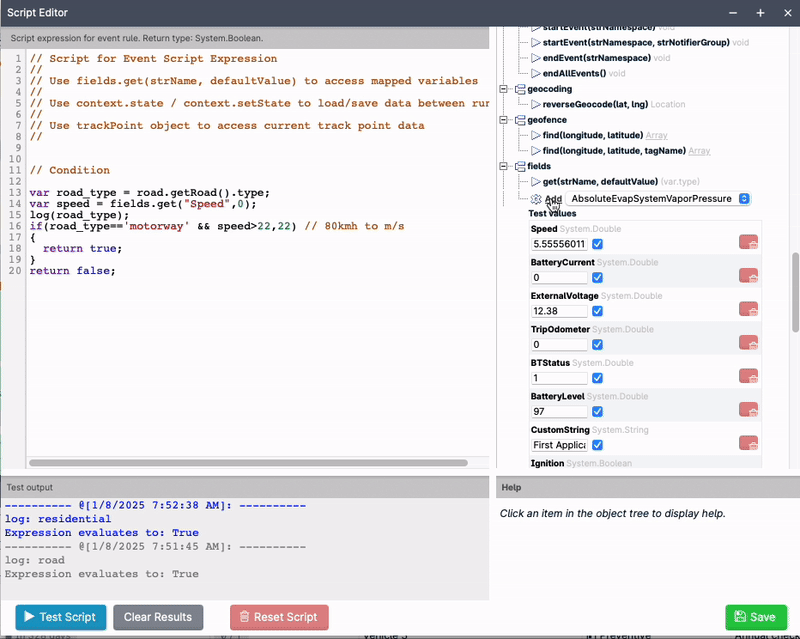
Task: Select endEvent(strNamespace) in object tree
Action: click(597, 58)
